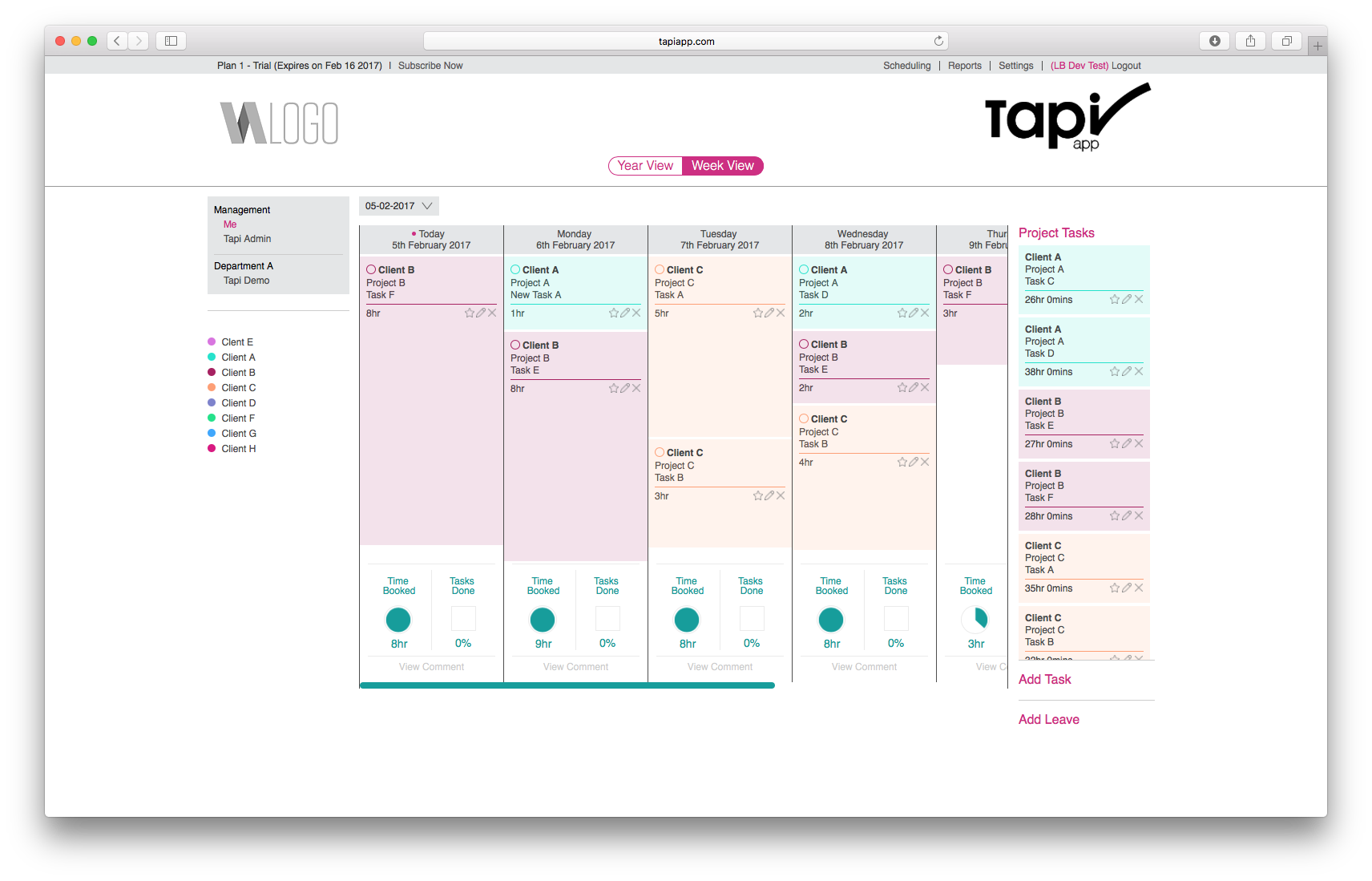Open the Settings menu
This screenshot has width=1372, height=881.
click(1016, 66)
